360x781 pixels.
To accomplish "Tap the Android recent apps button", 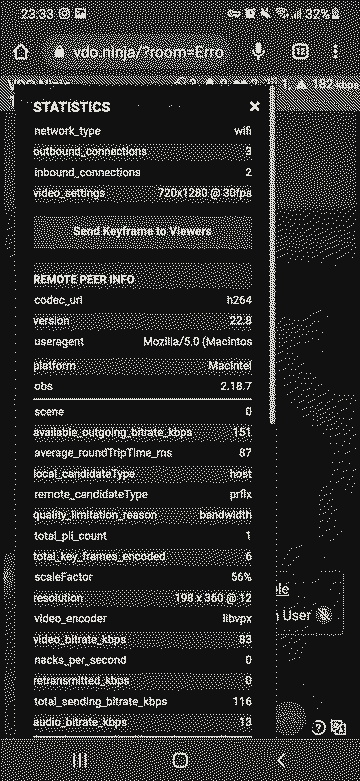I will point(80,760).
